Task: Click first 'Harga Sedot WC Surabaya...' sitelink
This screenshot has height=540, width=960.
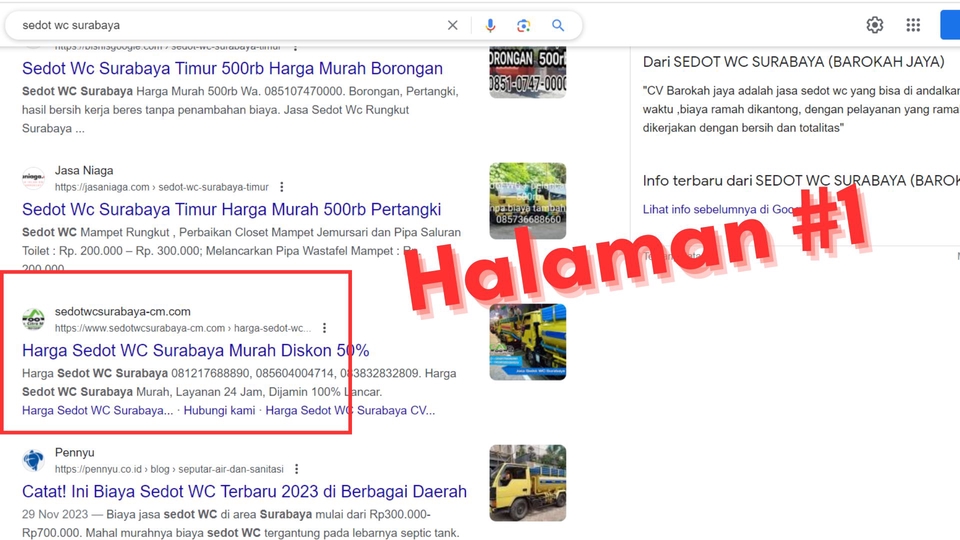Action: click(x=97, y=410)
